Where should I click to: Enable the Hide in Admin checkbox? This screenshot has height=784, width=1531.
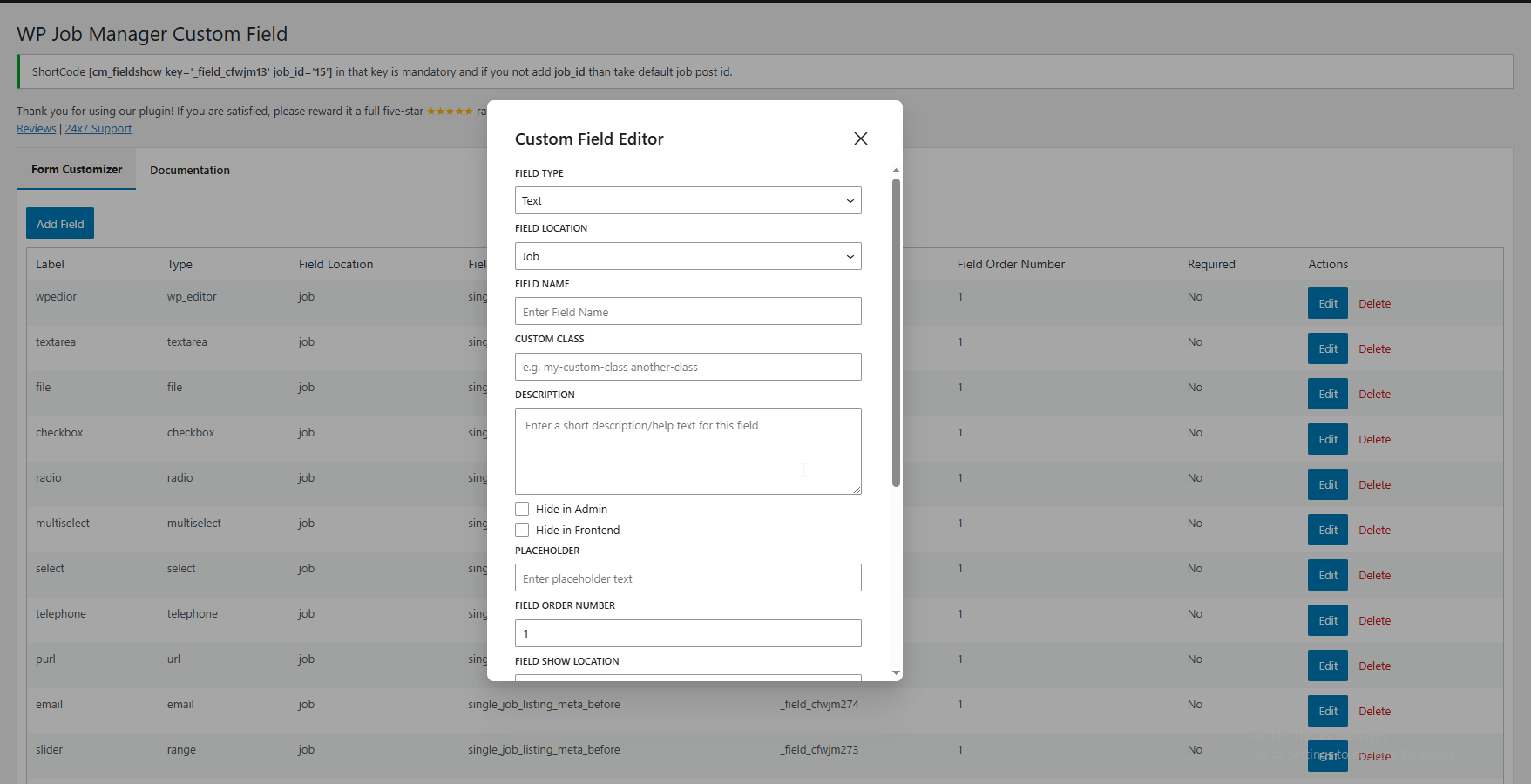[522, 509]
